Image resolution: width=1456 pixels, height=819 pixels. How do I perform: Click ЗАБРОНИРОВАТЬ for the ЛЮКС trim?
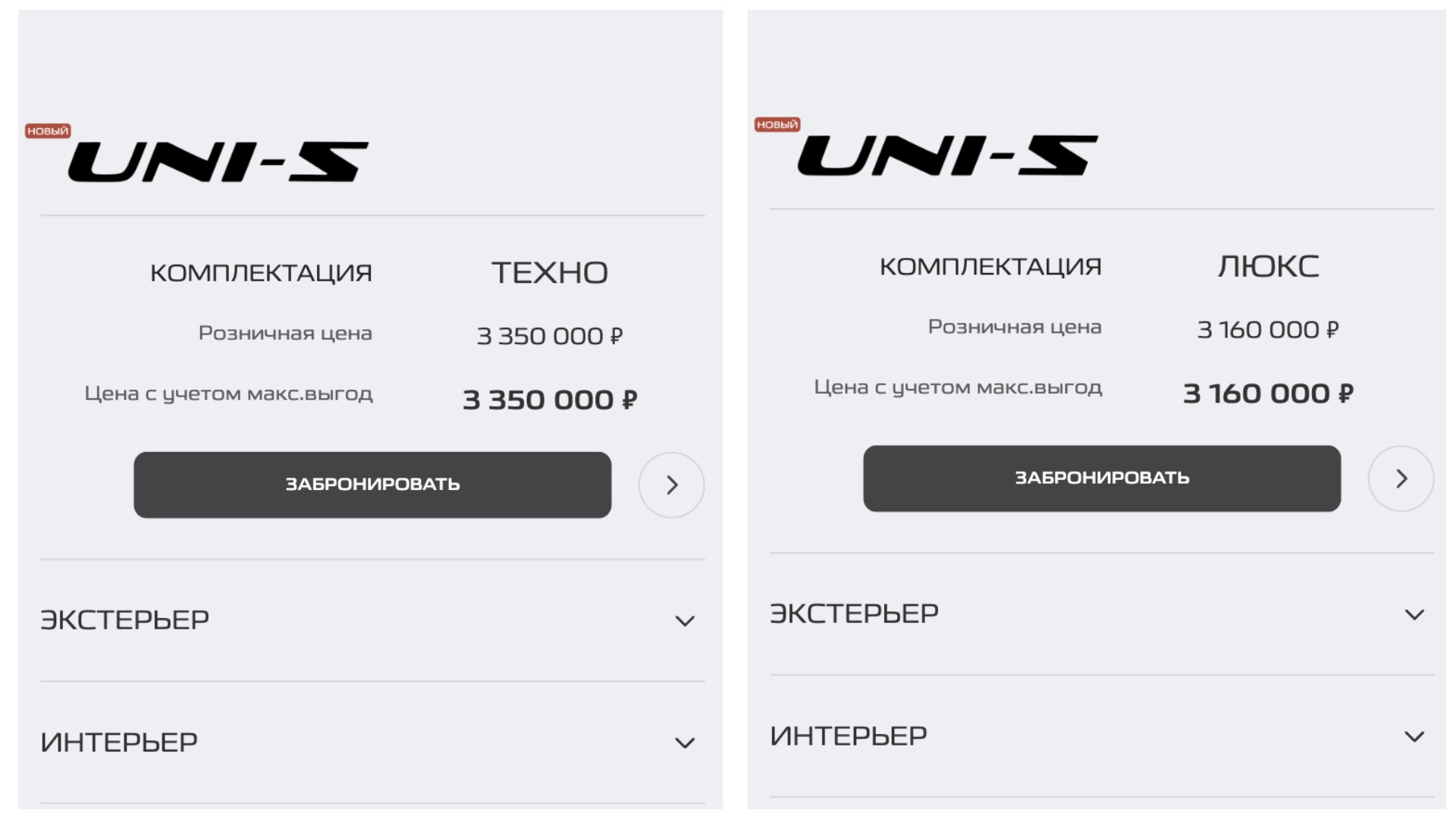click(1102, 479)
